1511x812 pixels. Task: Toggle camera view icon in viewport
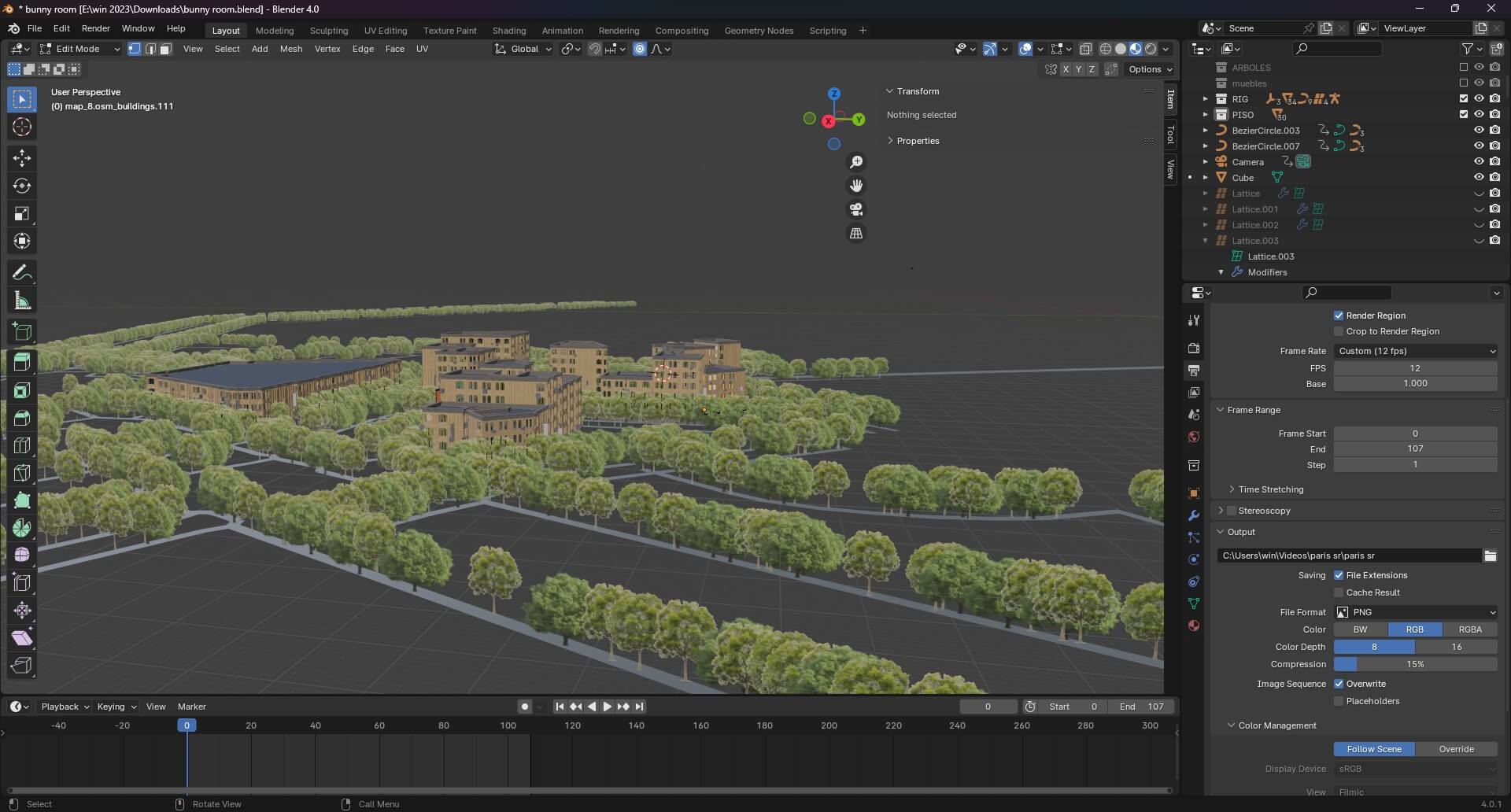point(856,209)
